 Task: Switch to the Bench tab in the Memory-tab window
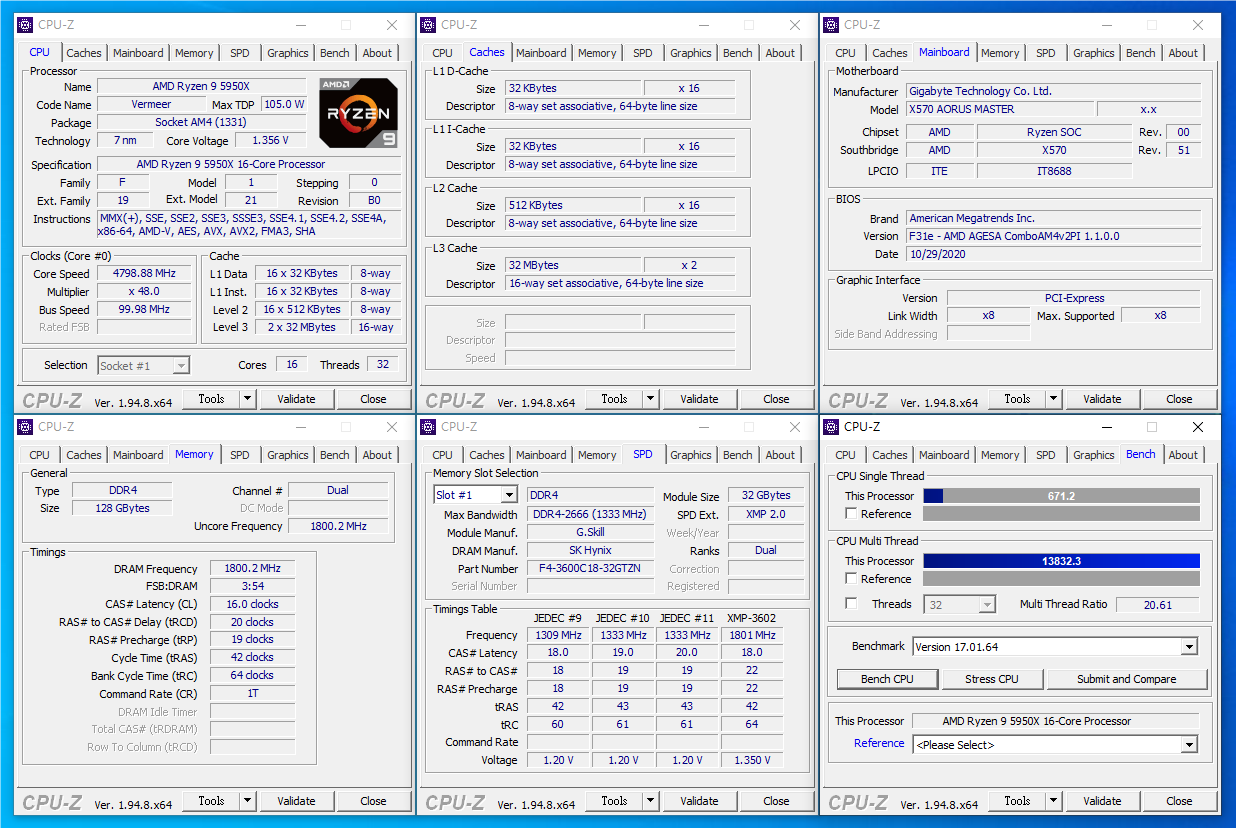[335, 455]
